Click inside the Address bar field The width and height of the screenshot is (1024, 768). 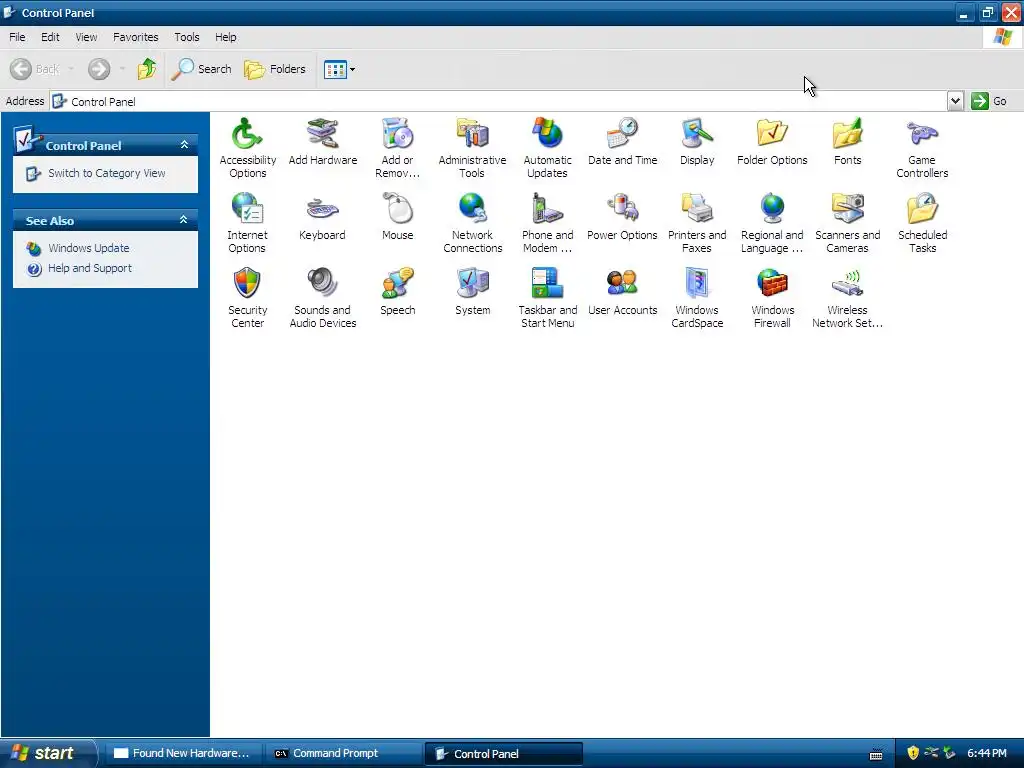click(x=500, y=101)
